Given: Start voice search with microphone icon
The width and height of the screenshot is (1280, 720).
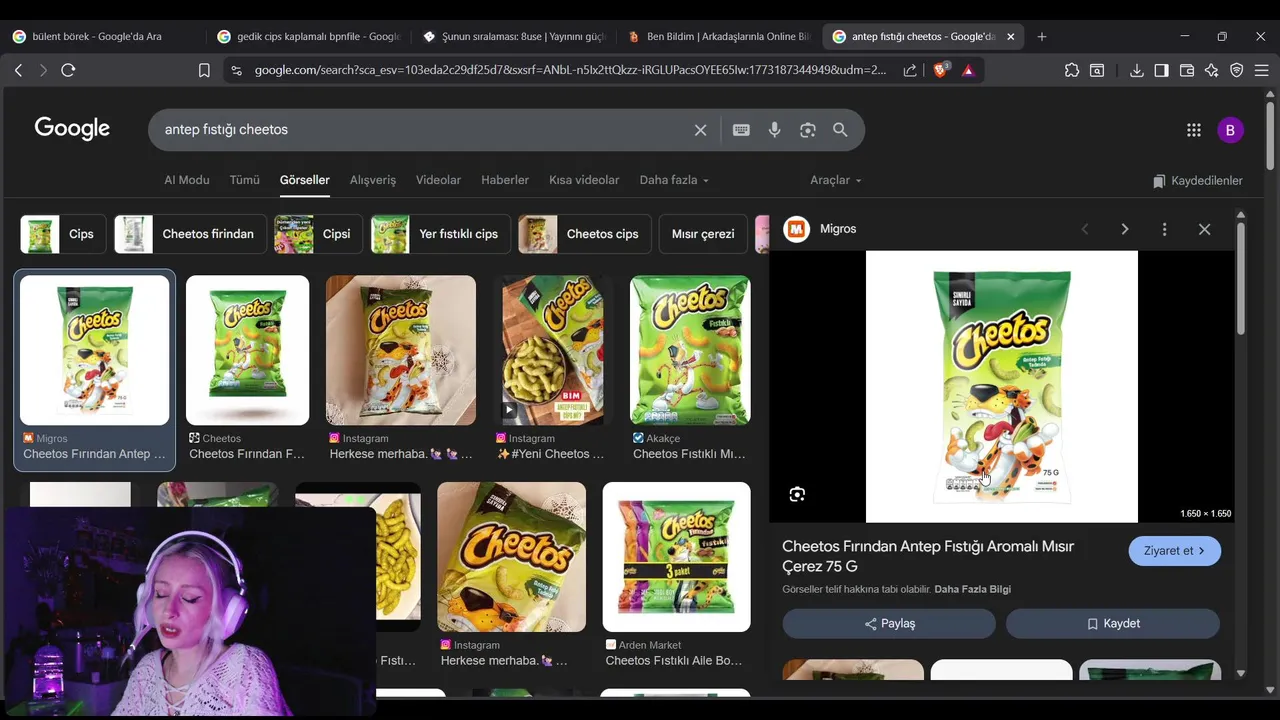Looking at the screenshot, I should [x=774, y=130].
